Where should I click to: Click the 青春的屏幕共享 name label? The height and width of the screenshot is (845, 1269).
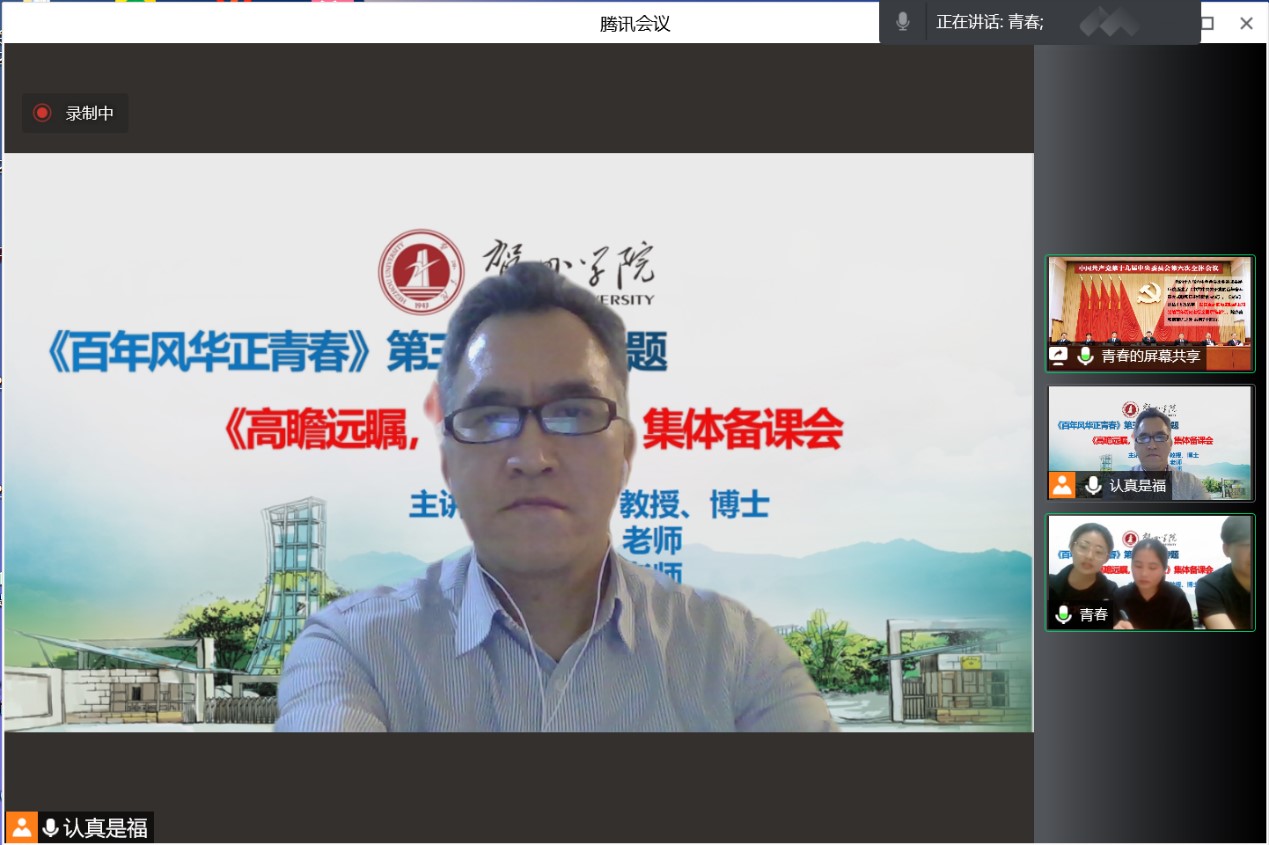(x=1150, y=356)
